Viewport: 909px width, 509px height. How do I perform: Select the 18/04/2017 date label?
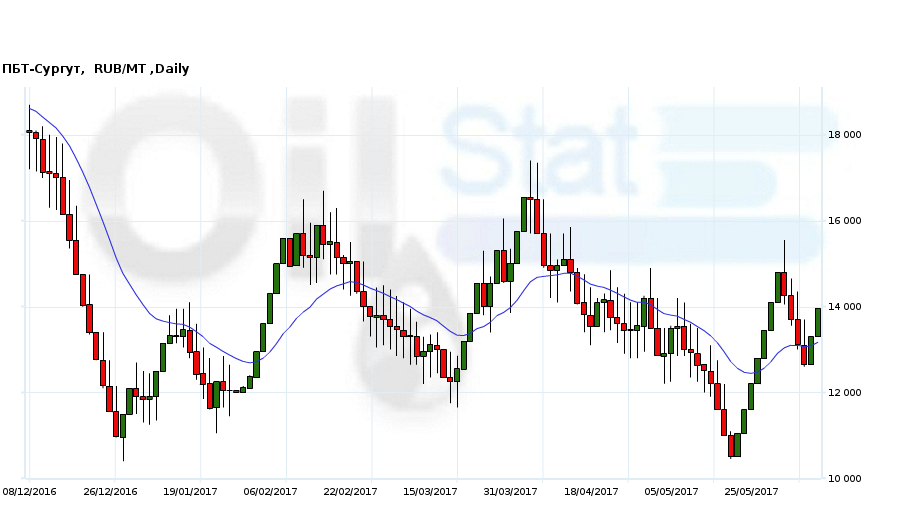pyautogui.click(x=591, y=491)
